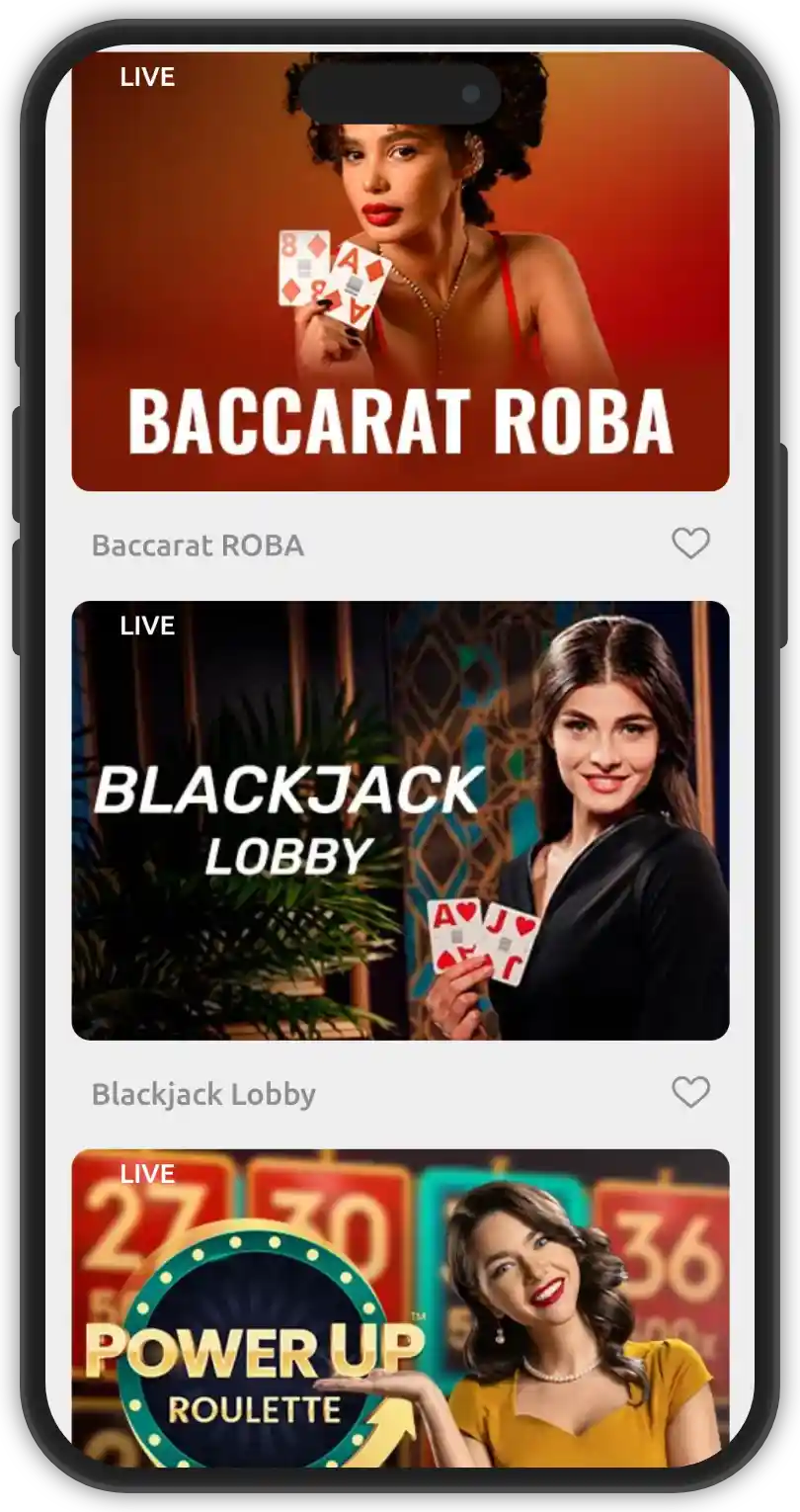This screenshot has height=1512, width=800.
Task: Open the Baccarat ROBA game thumbnail
Action: coord(400,271)
